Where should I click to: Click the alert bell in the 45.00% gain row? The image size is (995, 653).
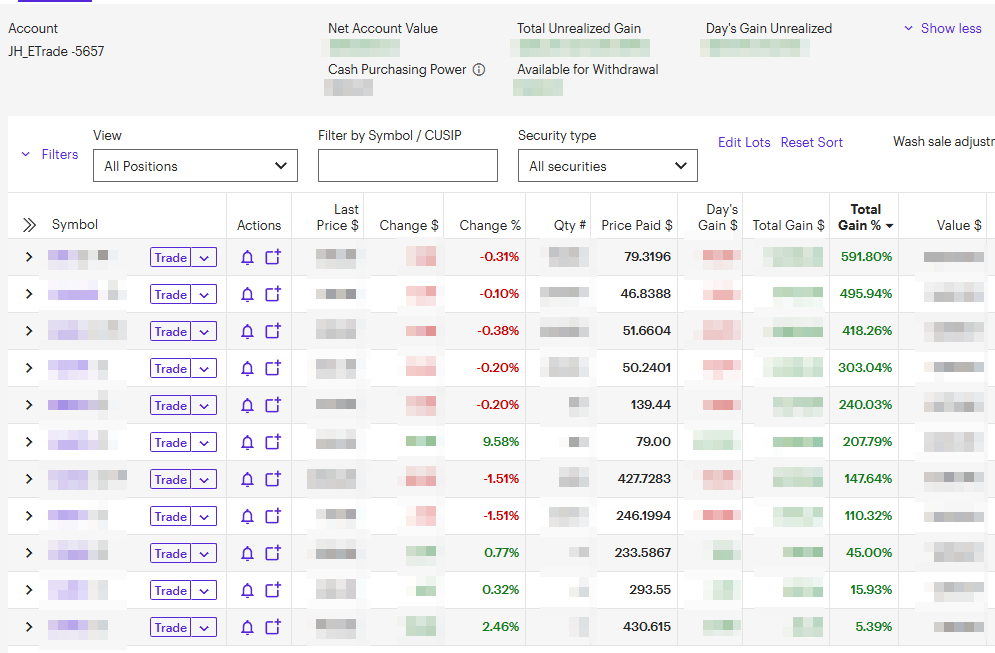(248, 554)
